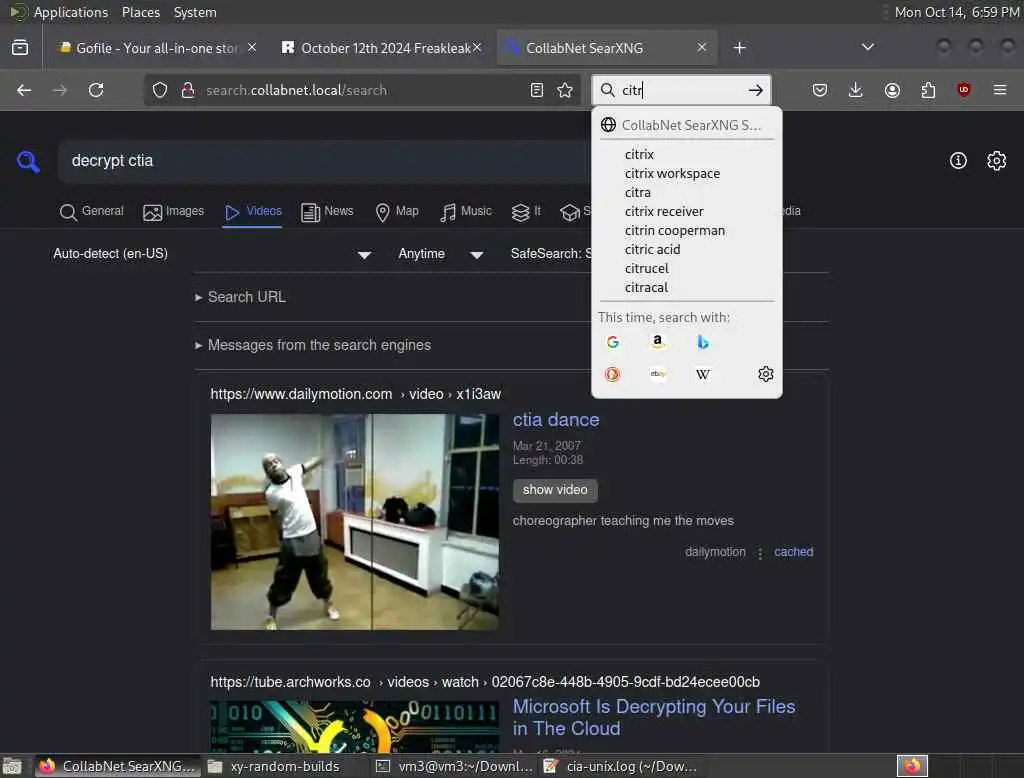The image size is (1024, 778).
Task: Click the insecure connection lock icon
Action: [188, 90]
